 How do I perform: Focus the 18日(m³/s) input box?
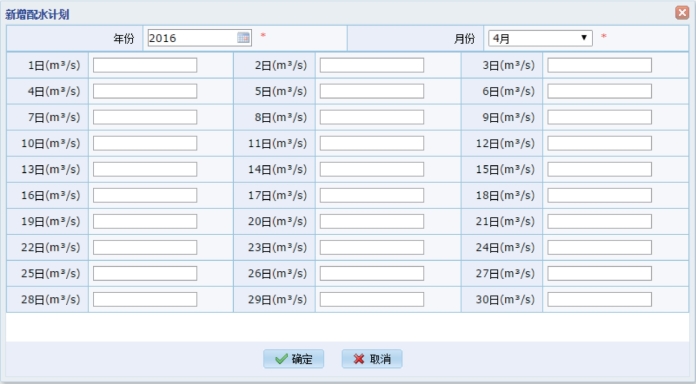[599, 195]
